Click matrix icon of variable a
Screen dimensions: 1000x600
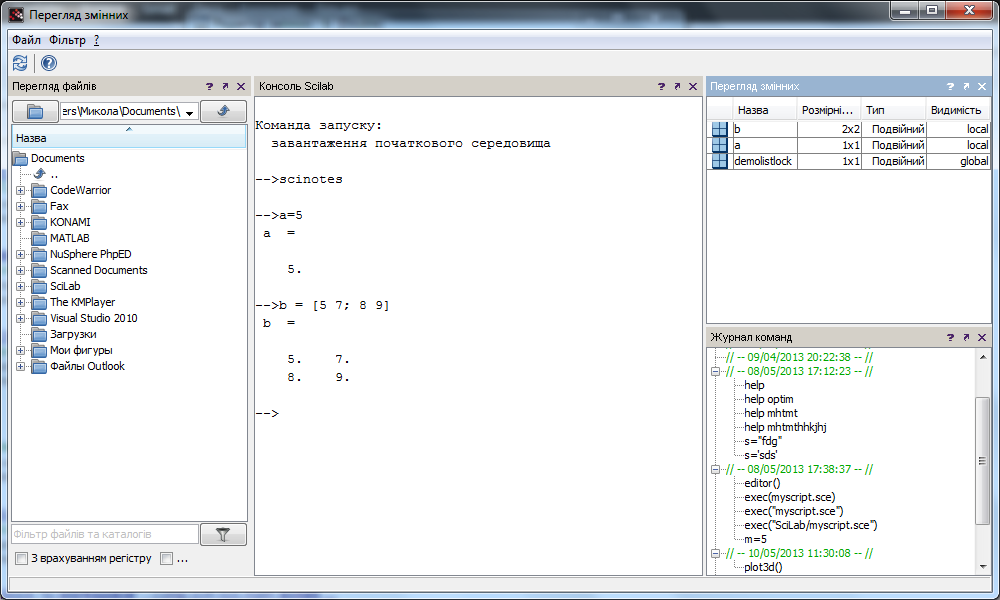coord(719,145)
